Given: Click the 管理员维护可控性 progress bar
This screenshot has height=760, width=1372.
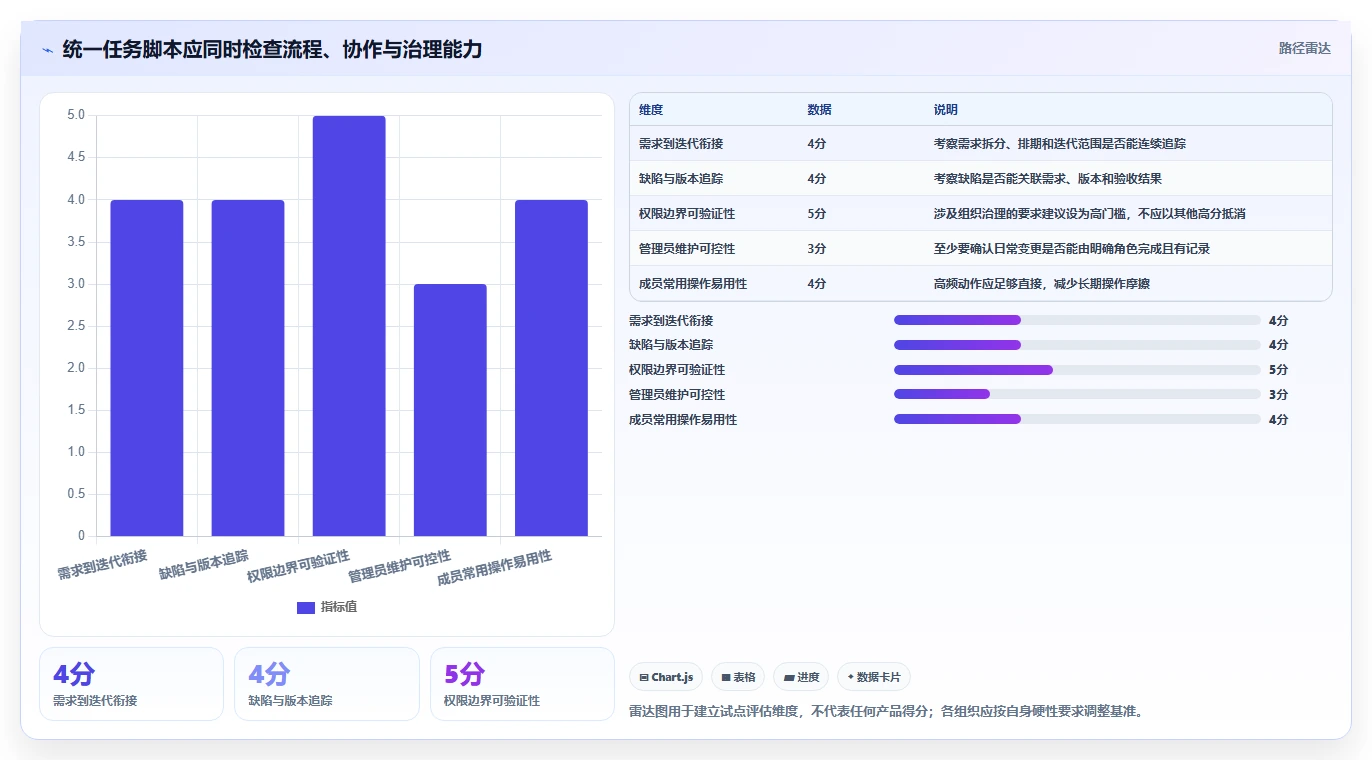Looking at the screenshot, I should pyautogui.click(x=1077, y=394).
